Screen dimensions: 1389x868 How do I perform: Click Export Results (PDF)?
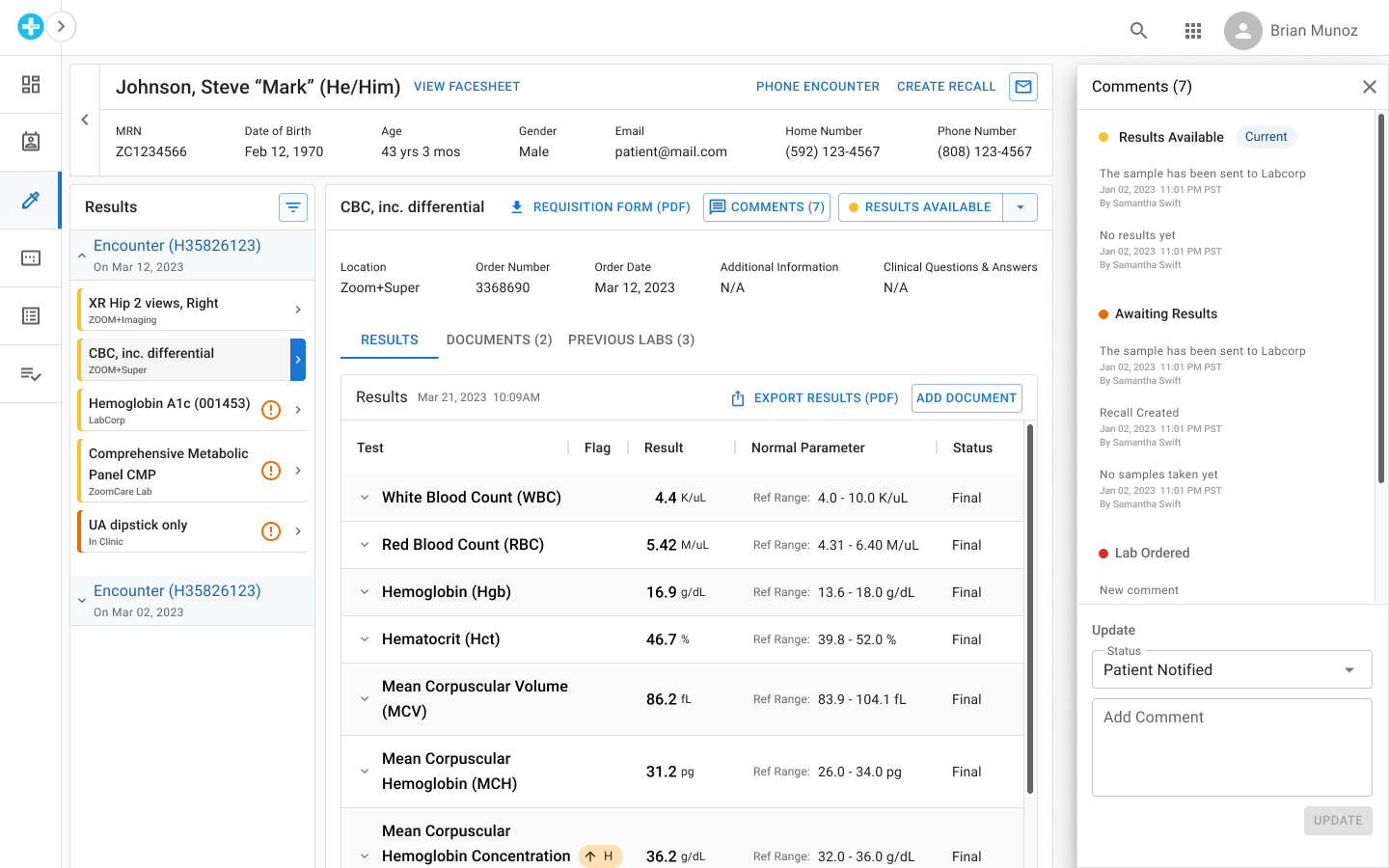point(814,398)
